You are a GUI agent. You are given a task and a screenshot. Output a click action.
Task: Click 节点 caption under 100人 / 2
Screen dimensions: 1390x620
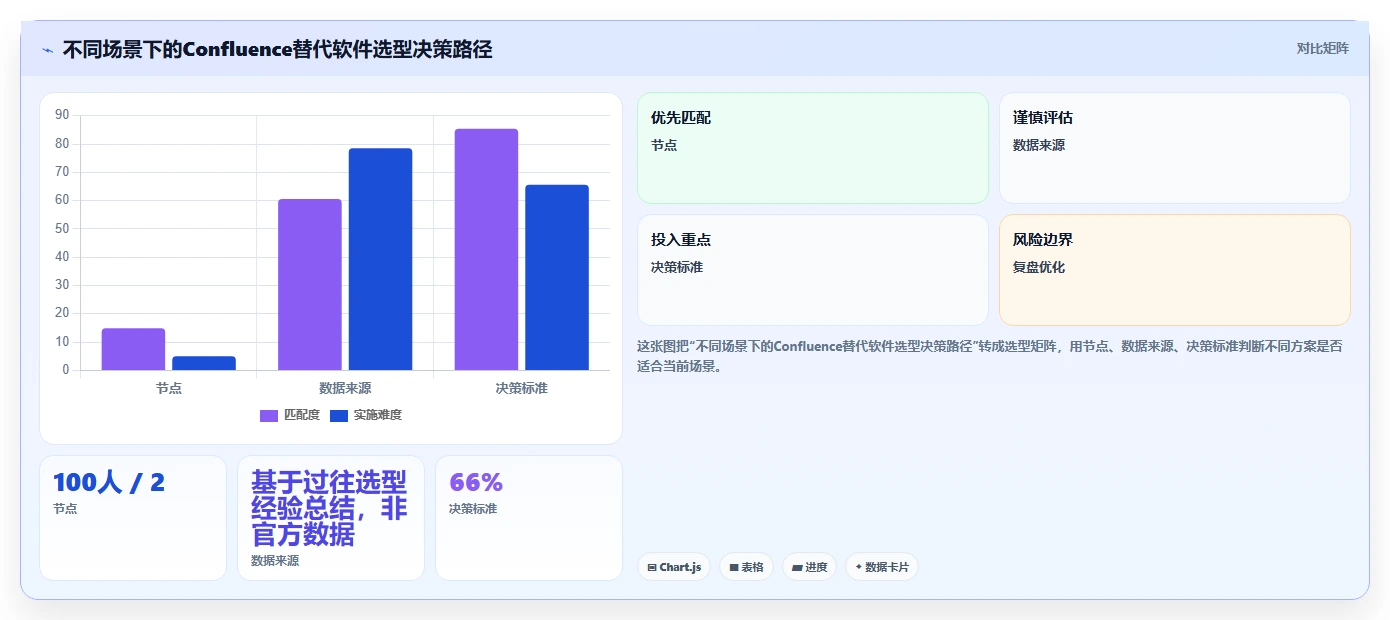click(65, 509)
